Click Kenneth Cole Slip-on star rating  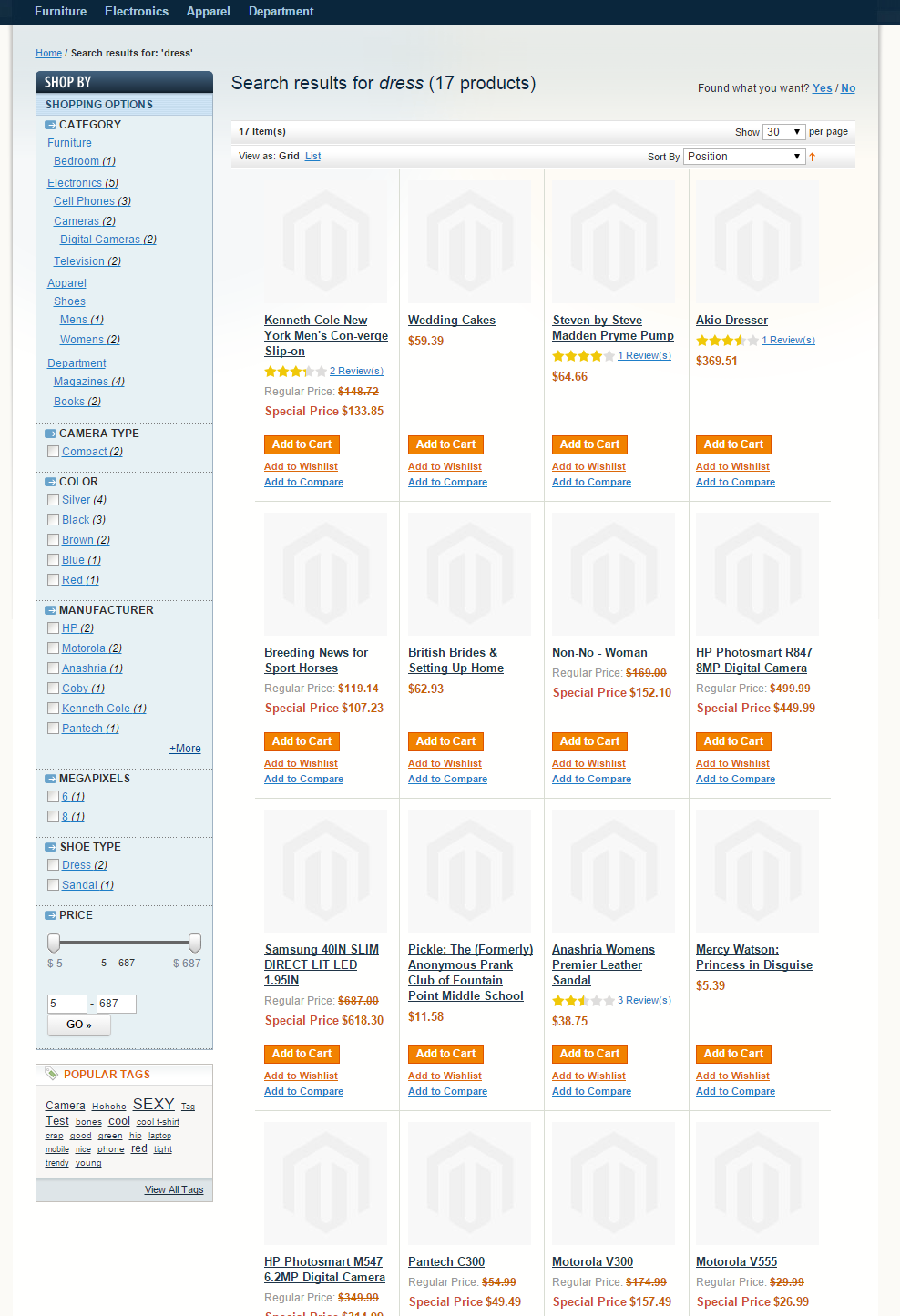(295, 372)
